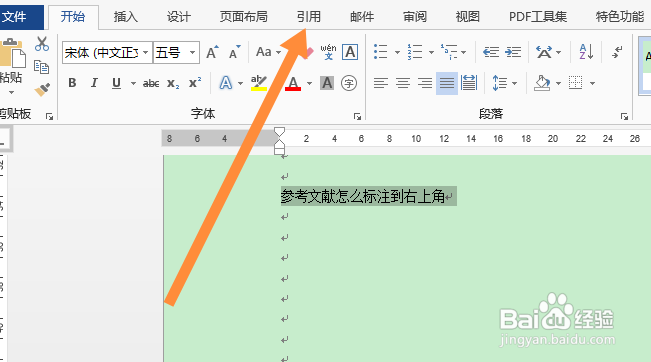Viewport: 651px width, 362px height.
Task: Select the Format Painter brush
Action: pos(42,89)
